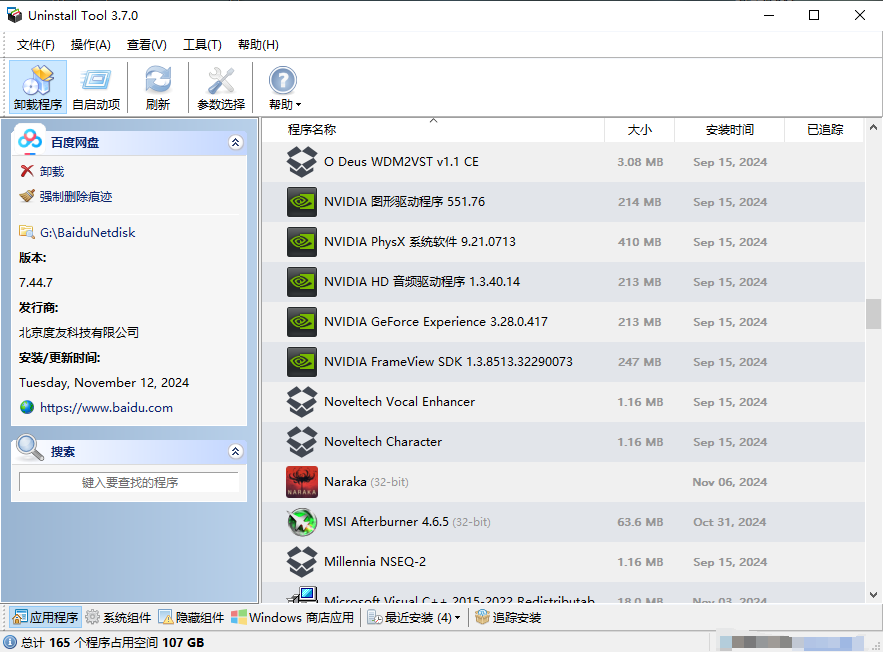The width and height of the screenshot is (883, 652).
Task: Open the 自启动项 startup items view
Action: tap(96, 87)
